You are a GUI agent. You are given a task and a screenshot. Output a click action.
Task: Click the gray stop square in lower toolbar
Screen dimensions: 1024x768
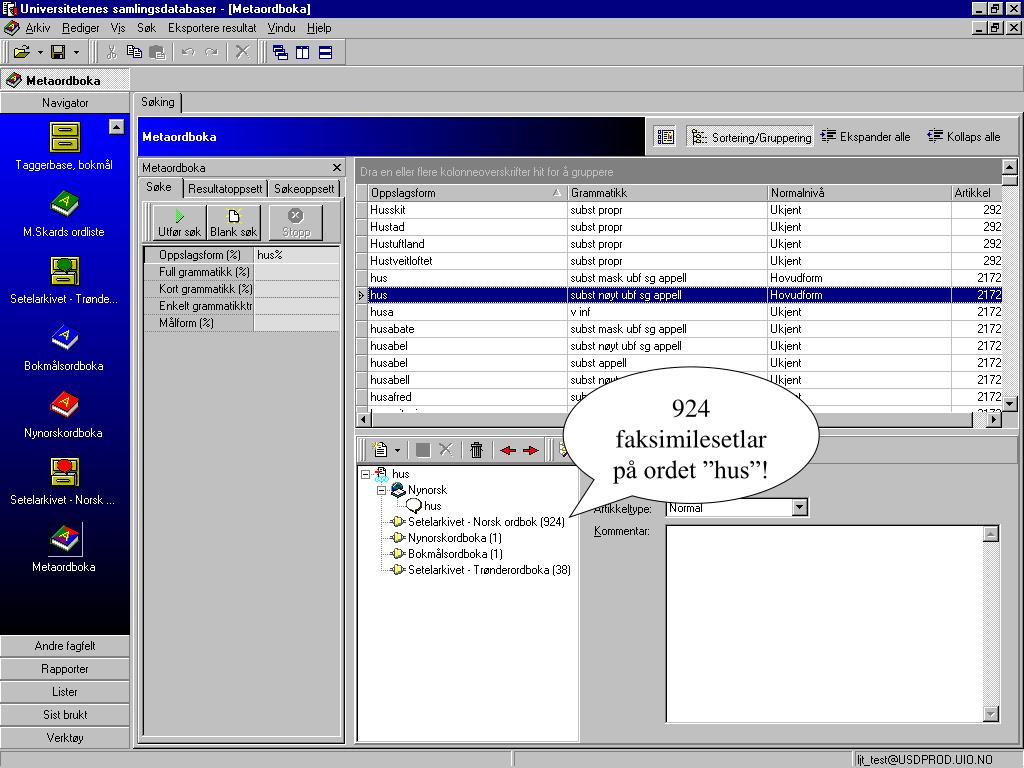click(423, 450)
